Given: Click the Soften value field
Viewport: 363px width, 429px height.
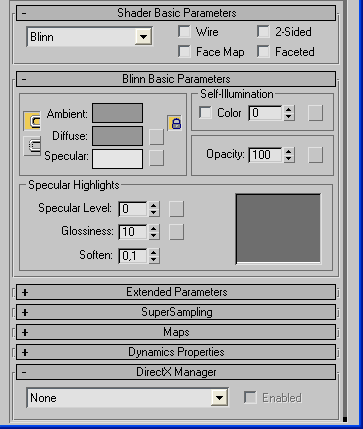Looking at the screenshot, I should coord(133,256).
